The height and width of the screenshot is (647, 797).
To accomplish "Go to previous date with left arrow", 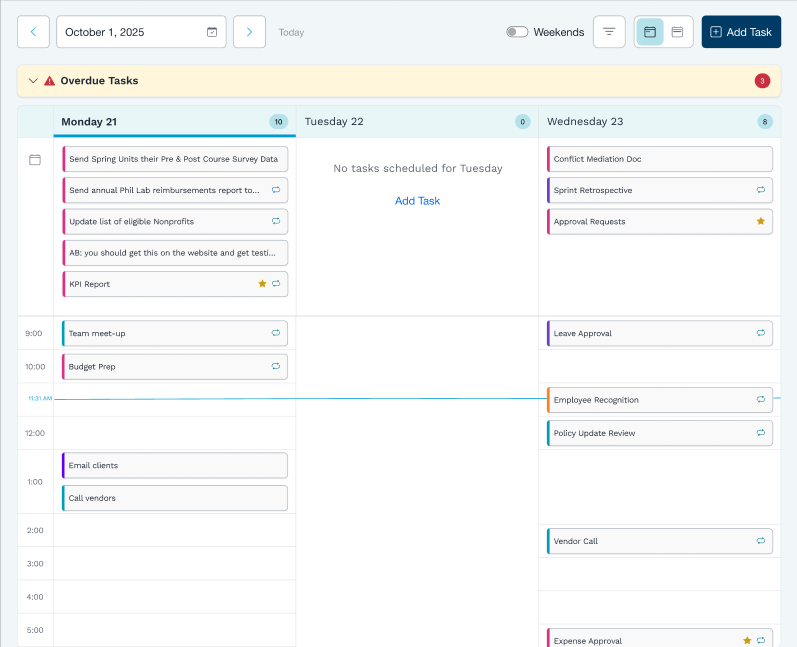I will pyautogui.click(x=33, y=32).
